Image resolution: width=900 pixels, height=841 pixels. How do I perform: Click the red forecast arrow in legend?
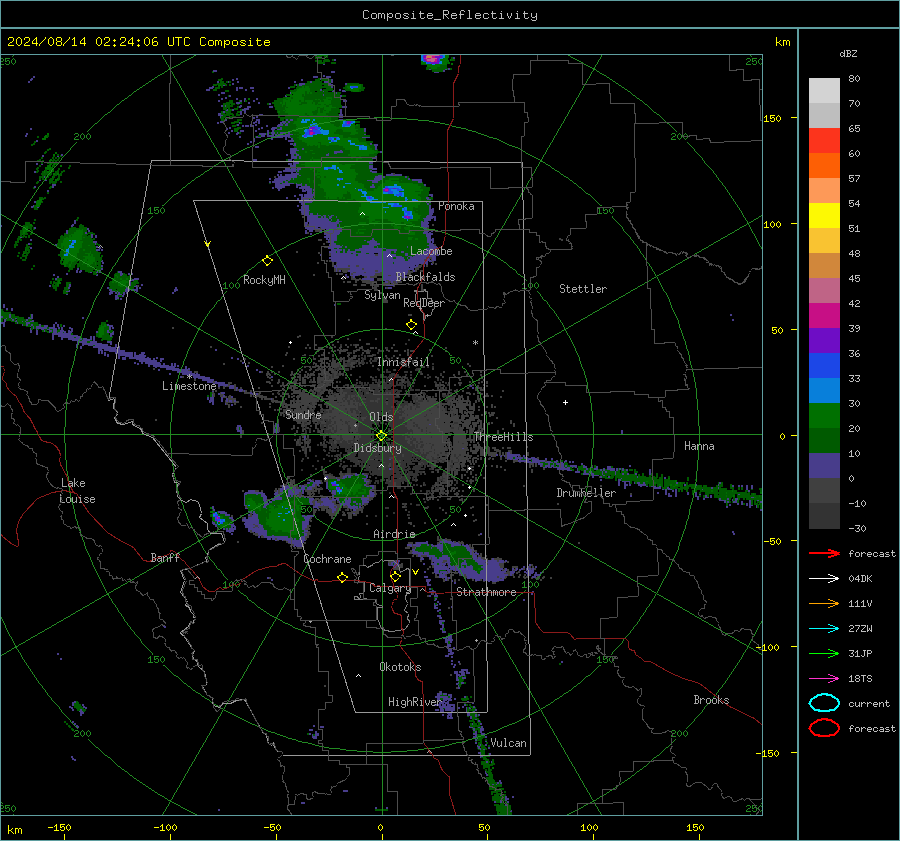824,553
